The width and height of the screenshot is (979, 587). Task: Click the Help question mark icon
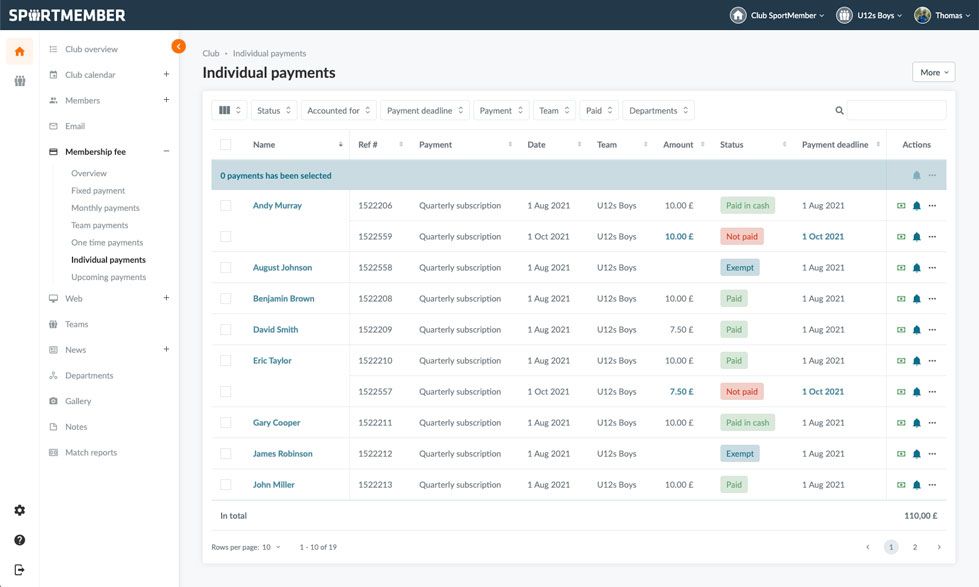click(x=17, y=538)
